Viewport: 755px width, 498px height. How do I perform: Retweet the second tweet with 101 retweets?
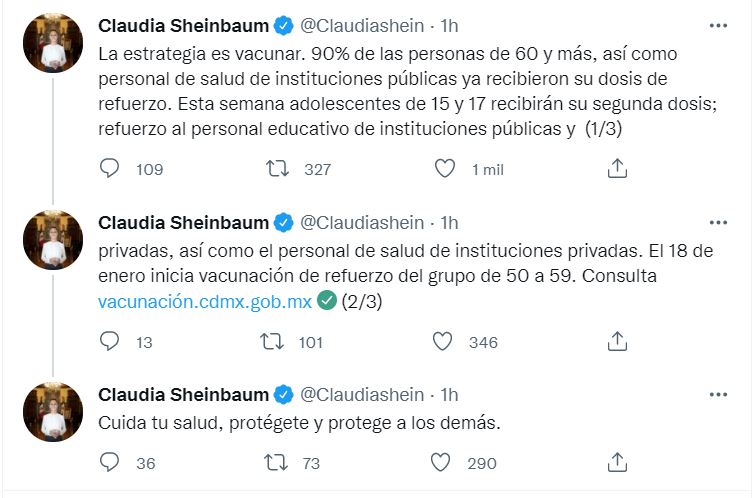pyautogui.click(x=272, y=342)
